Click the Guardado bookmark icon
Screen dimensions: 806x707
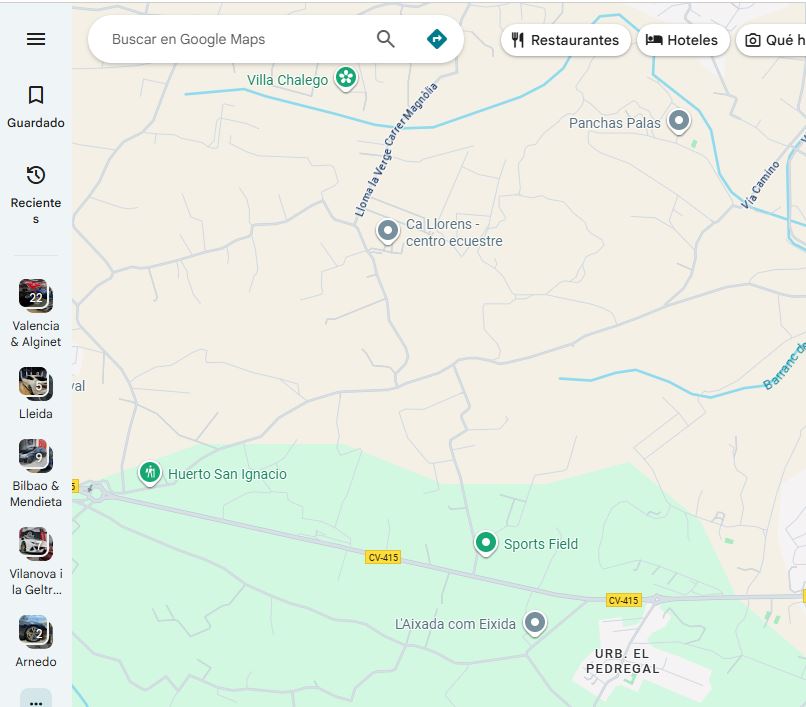36,95
